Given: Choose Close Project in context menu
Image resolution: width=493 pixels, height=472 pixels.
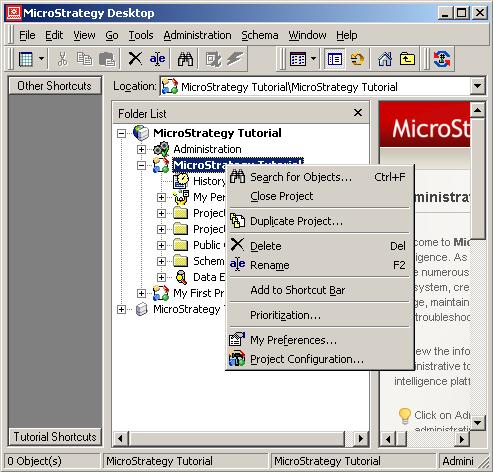Looking at the screenshot, I should pyautogui.click(x=319, y=196).
